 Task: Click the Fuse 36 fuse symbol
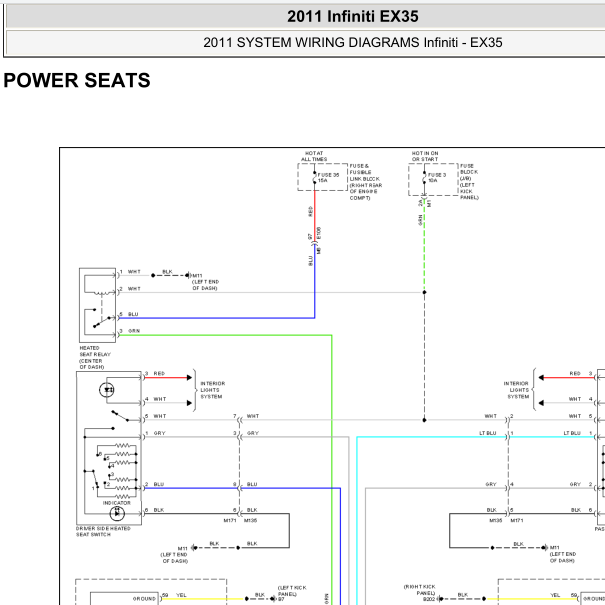point(314,177)
